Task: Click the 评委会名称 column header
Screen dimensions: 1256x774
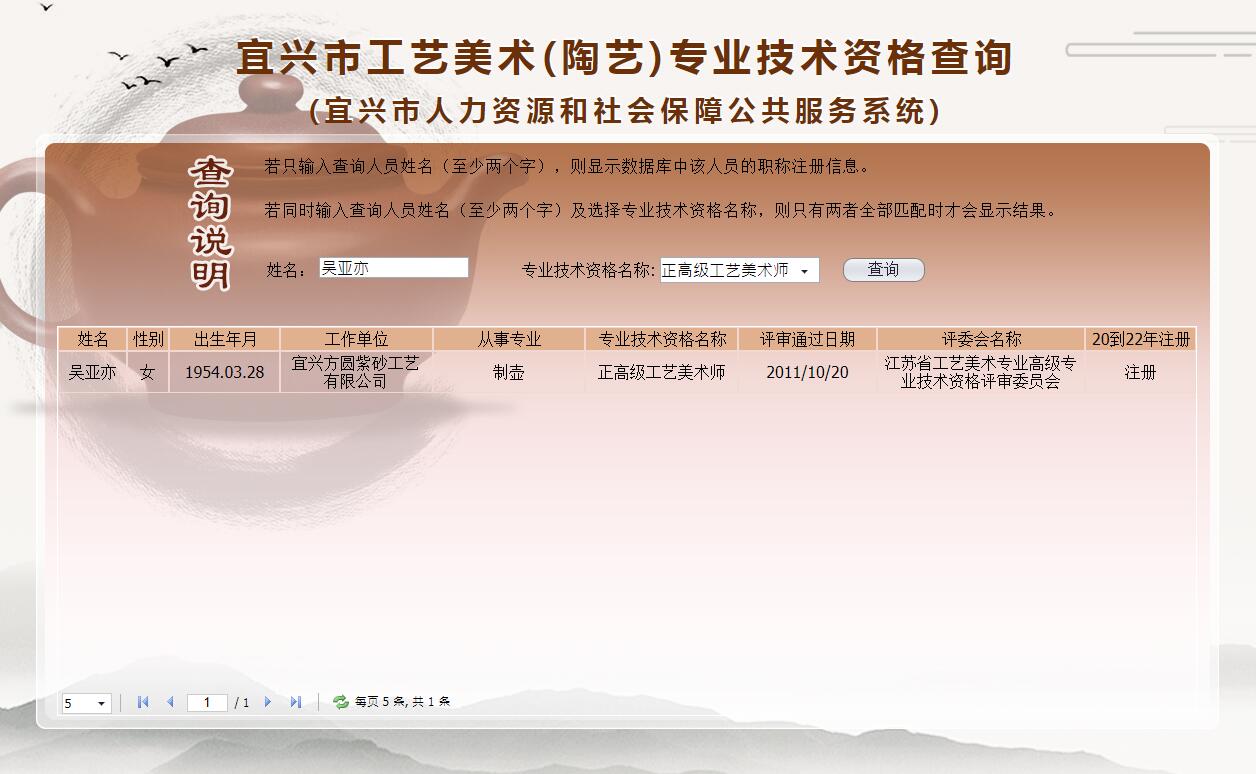Action: (980, 338)
